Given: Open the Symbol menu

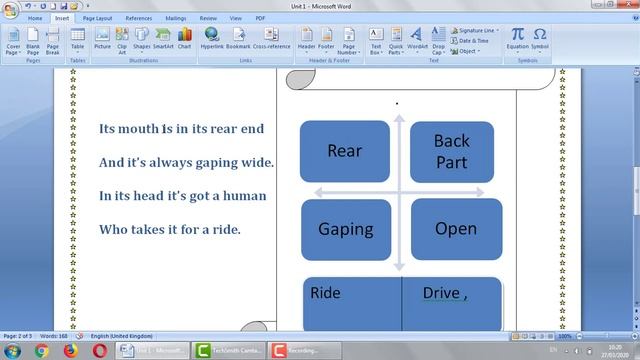Looking at the screenshot, I should (540, 41).
